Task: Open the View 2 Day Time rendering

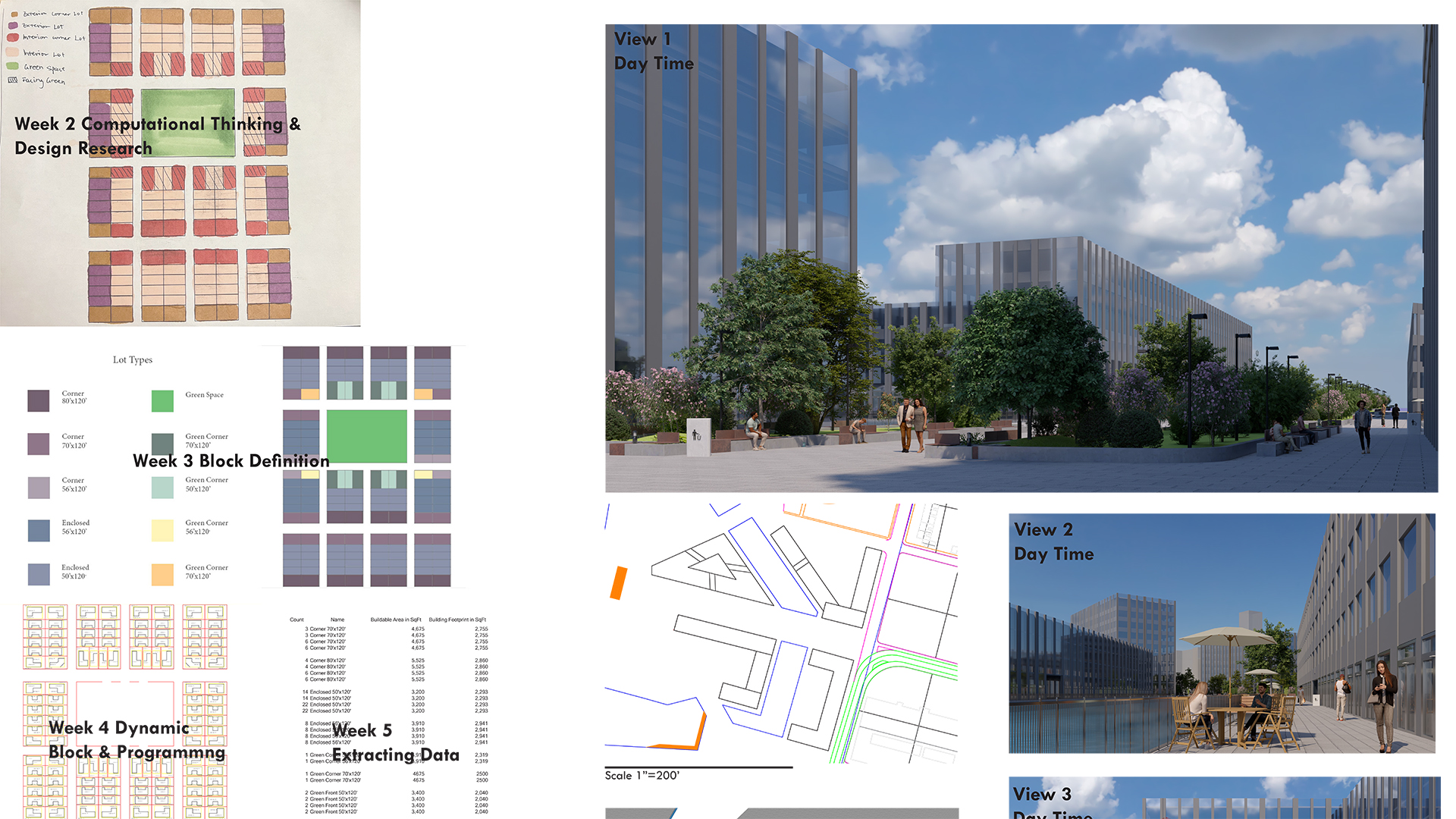Action: pyautogui.click(x=1221, y=633)
